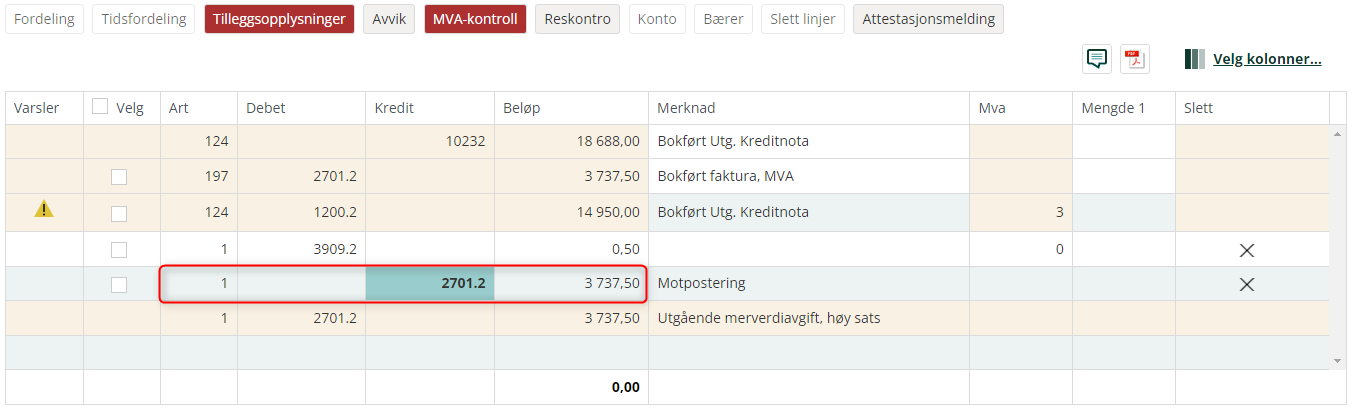Open the comment speech bubble icon

click(1097, 59)
